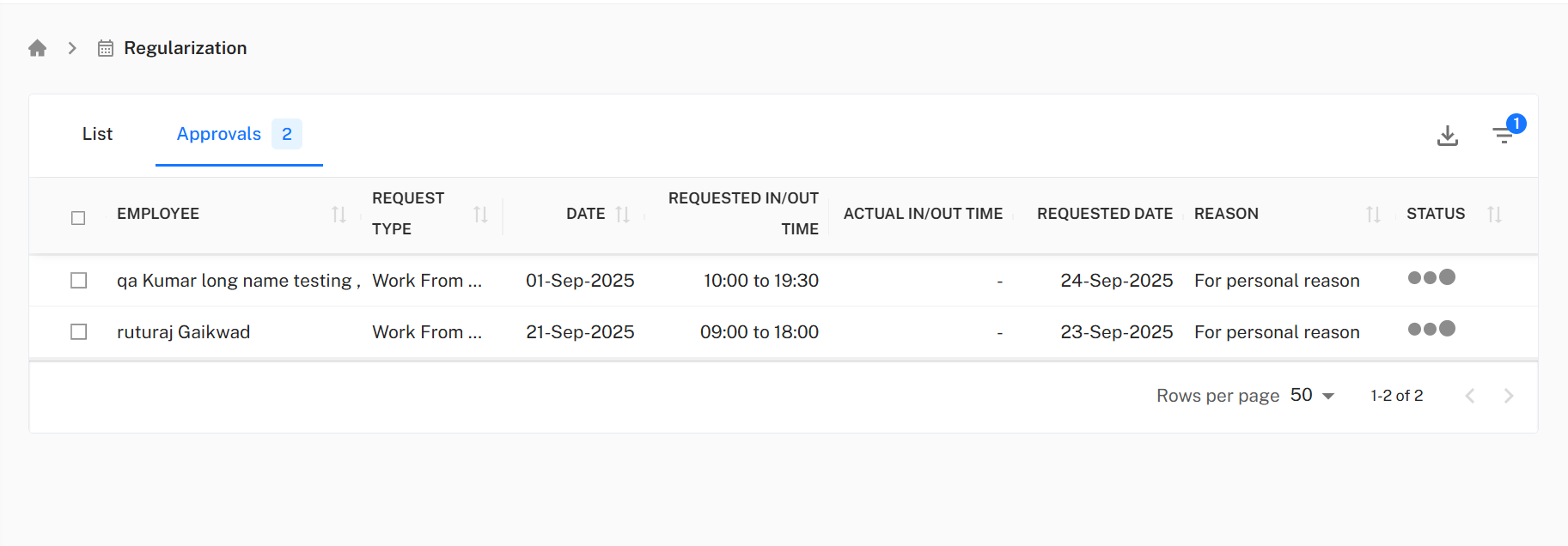Open the filter panel with active filter badge
The width and height of the screenshot is (1568, 546).
(1504, 136)
